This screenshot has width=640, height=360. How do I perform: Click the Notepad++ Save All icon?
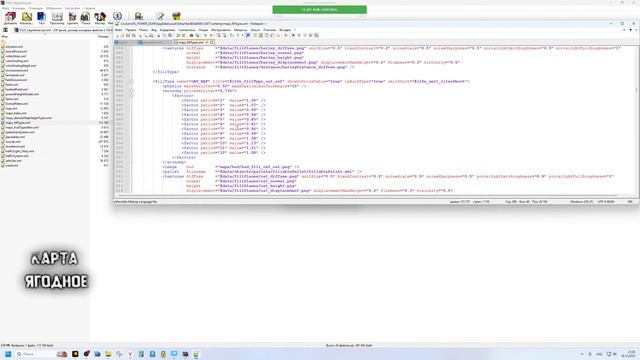(x=133, y=36)
